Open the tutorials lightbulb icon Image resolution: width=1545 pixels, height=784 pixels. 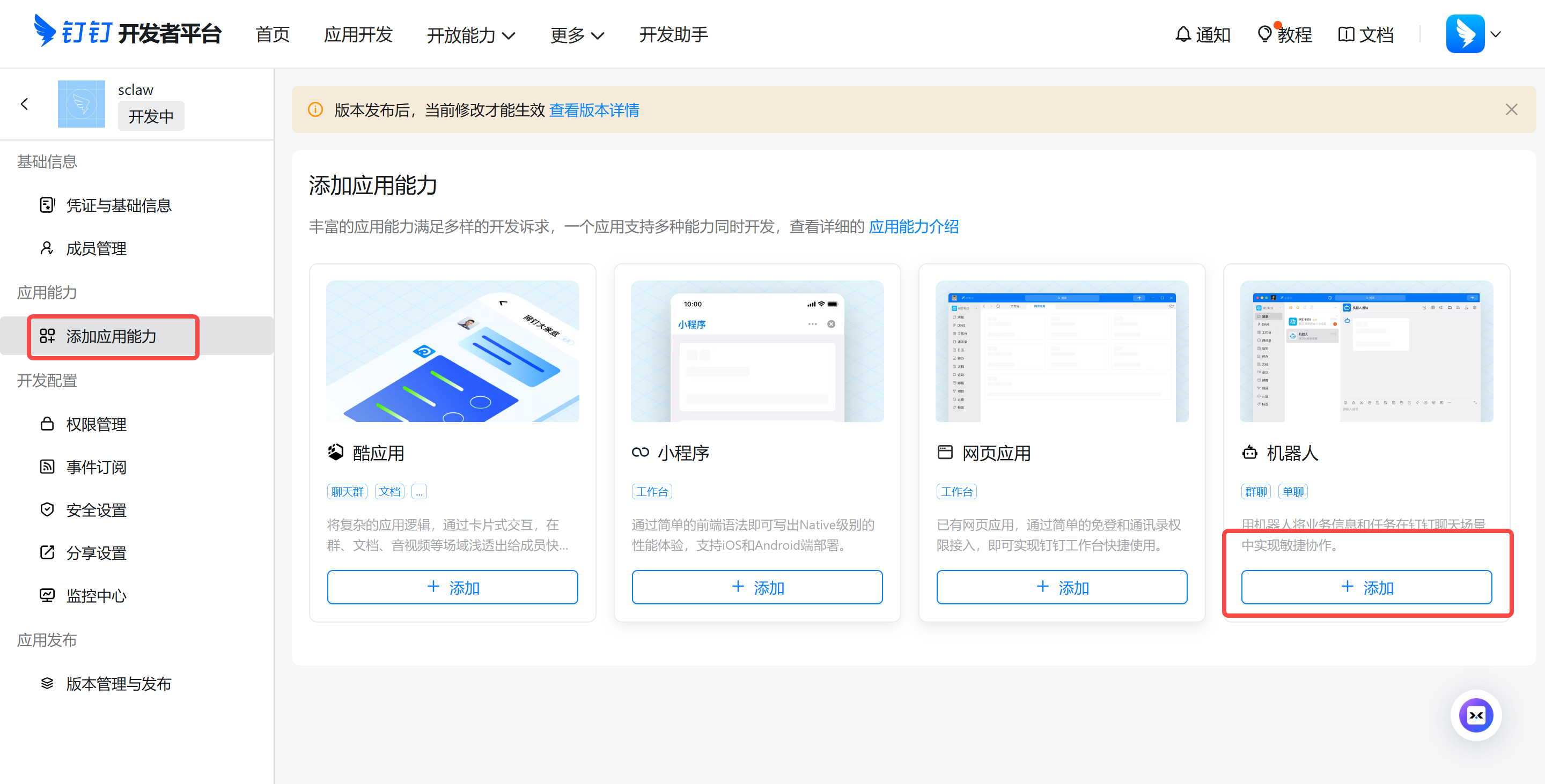1264,34
